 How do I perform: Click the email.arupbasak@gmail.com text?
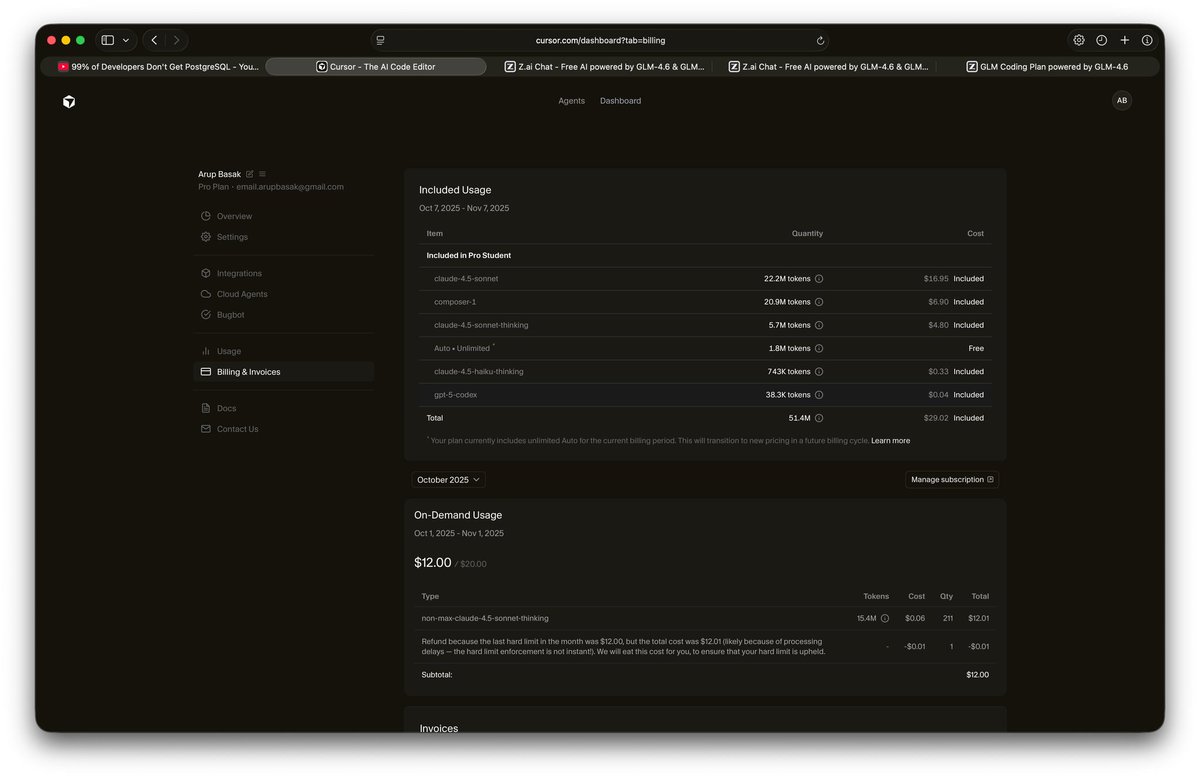(x=290, y=187)
